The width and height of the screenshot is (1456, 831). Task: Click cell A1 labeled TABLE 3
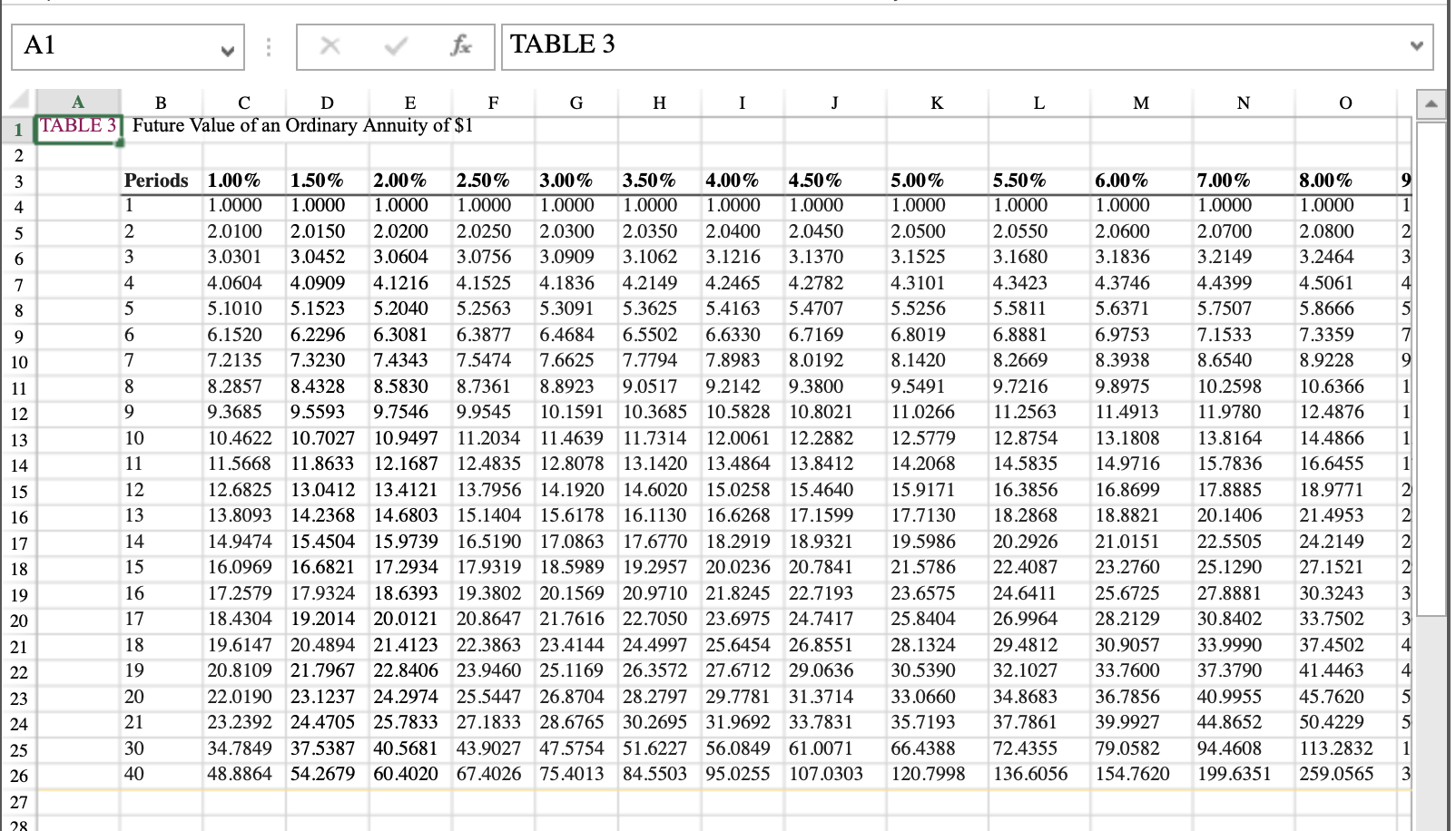point(77,127)
